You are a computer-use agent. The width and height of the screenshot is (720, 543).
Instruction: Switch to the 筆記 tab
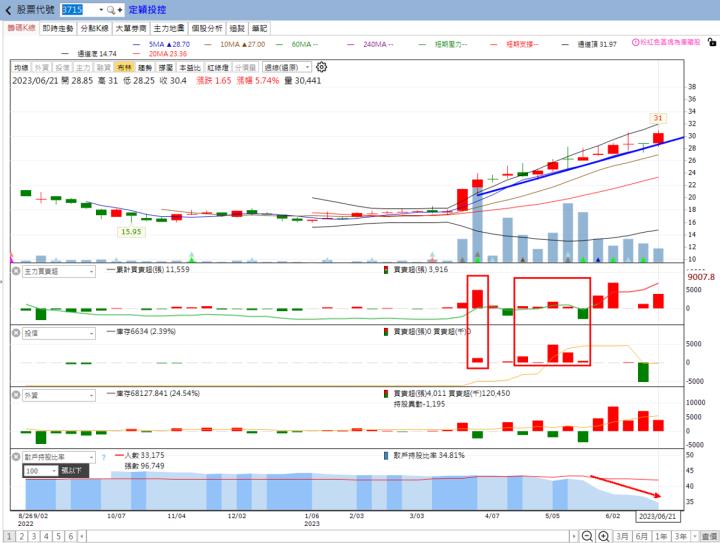259,28
